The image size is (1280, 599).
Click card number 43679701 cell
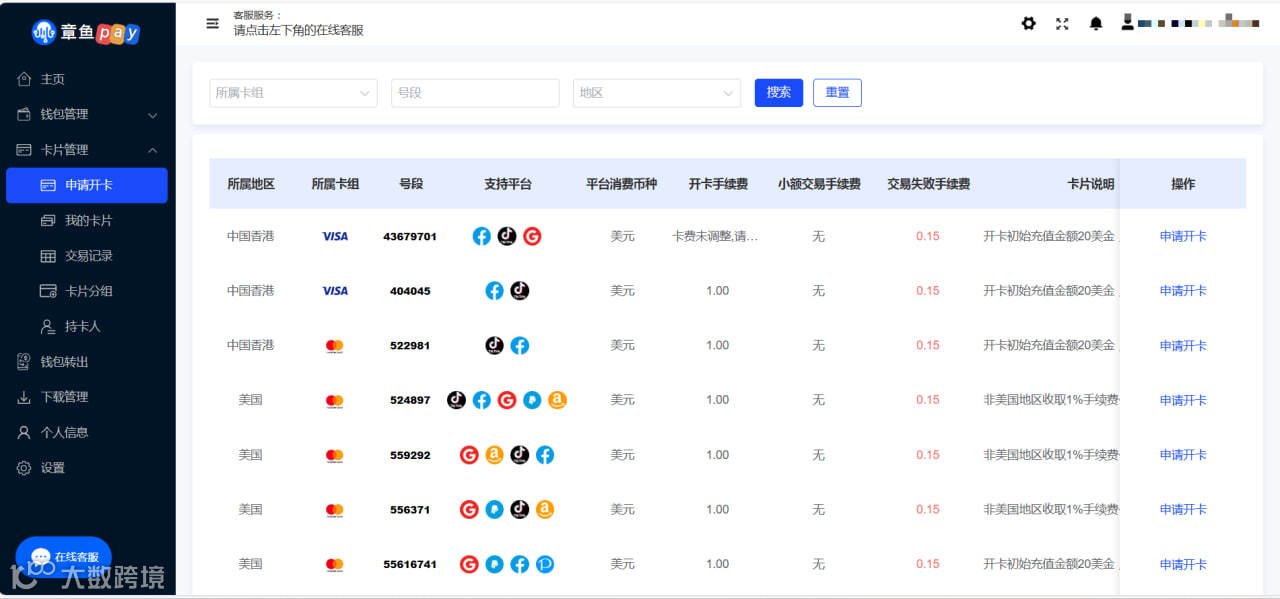click(410, 237)
